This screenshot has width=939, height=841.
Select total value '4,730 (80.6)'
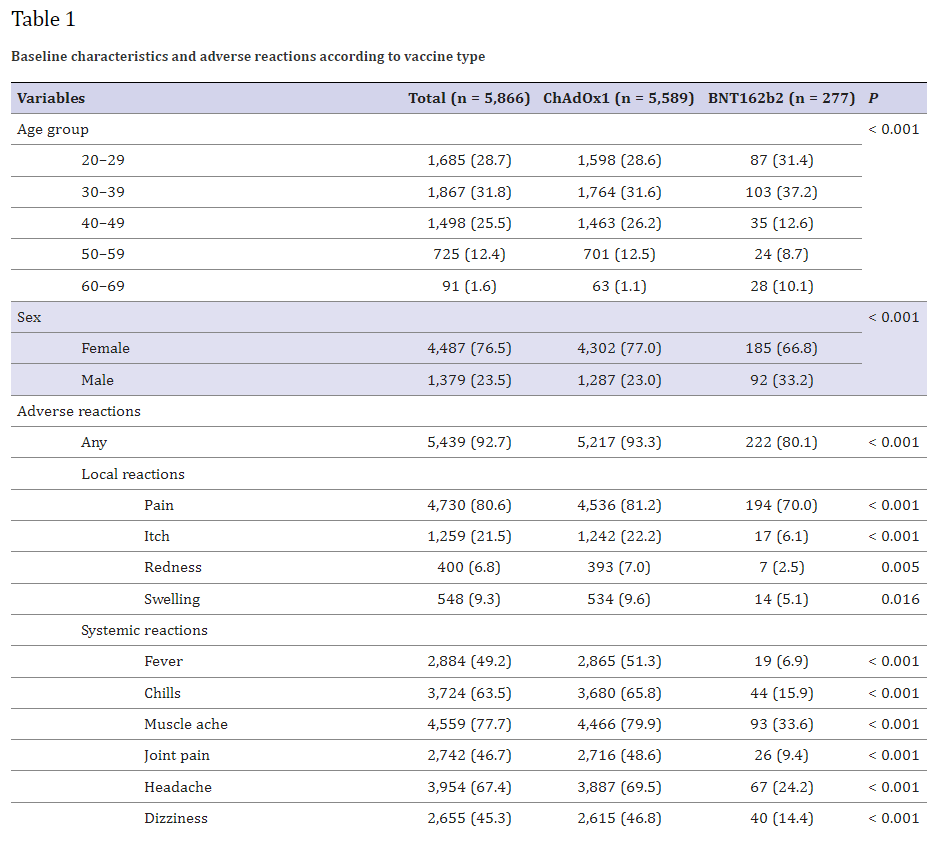(470, 506)
